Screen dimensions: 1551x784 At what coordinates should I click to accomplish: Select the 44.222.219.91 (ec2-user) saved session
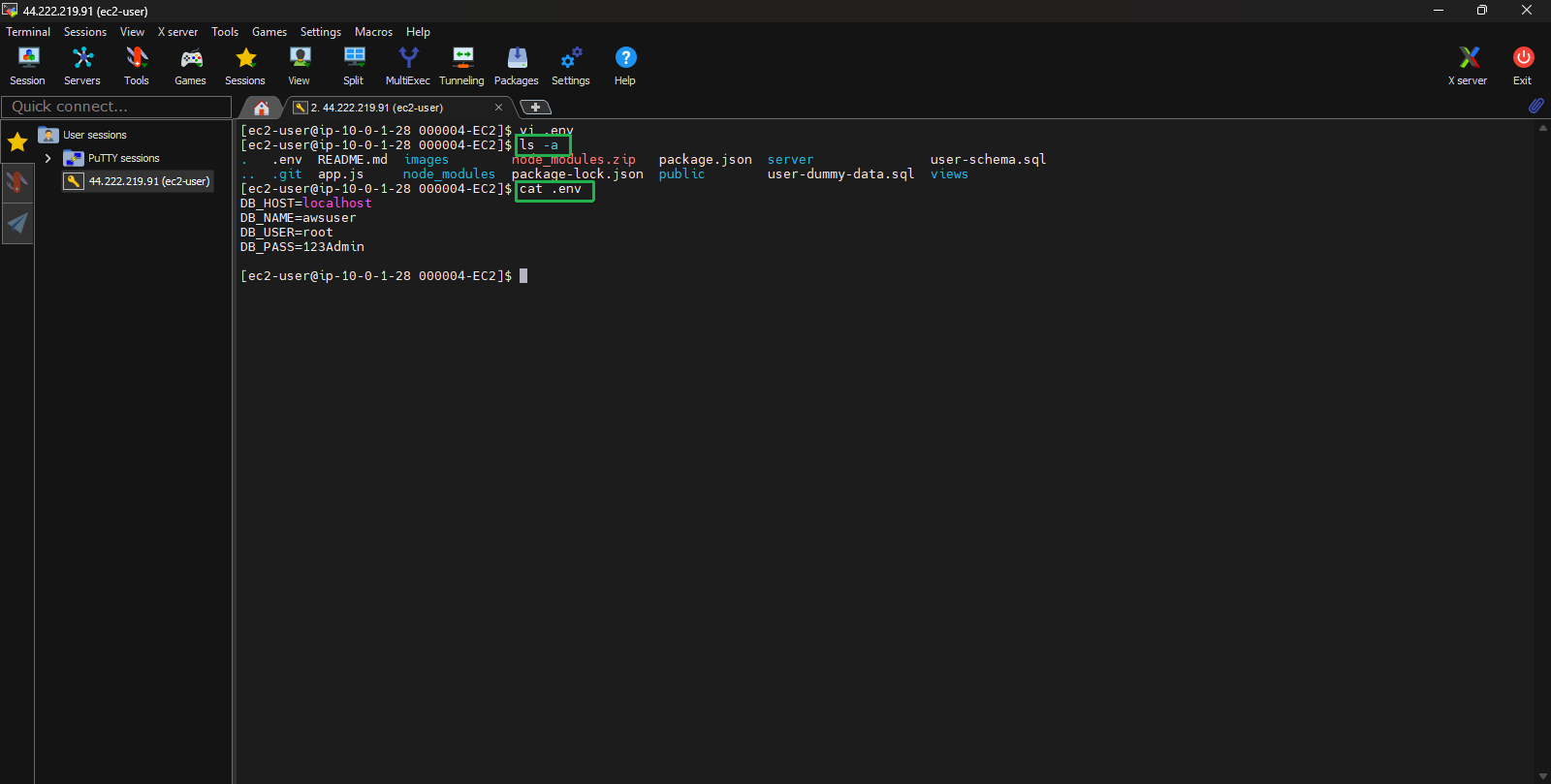138,181
